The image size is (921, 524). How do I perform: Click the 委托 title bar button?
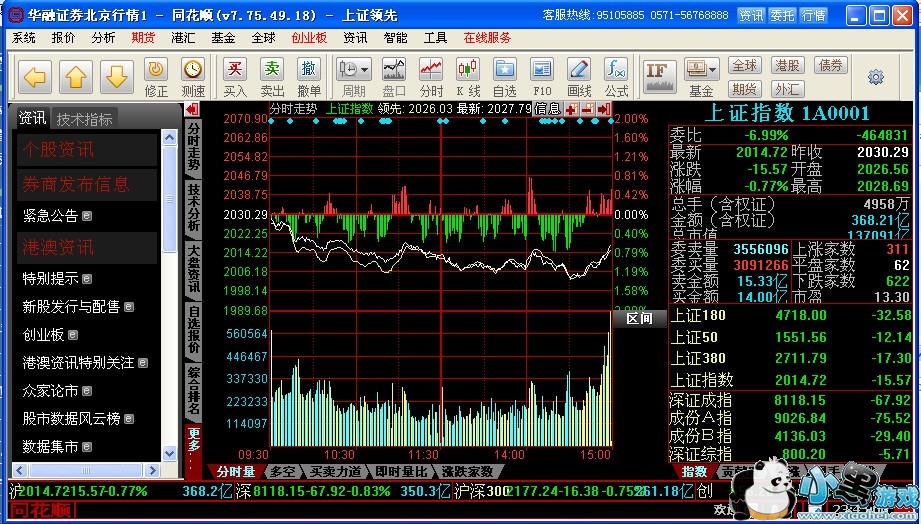[782, 15]
